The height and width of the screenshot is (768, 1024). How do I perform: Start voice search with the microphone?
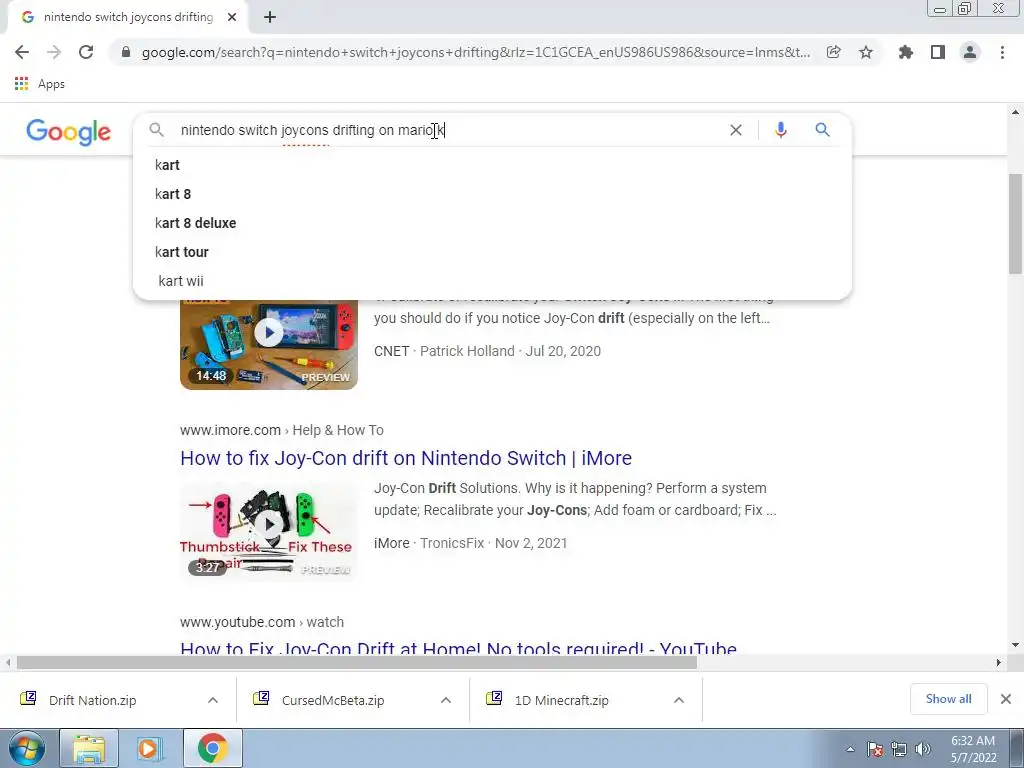coord(780,130)
